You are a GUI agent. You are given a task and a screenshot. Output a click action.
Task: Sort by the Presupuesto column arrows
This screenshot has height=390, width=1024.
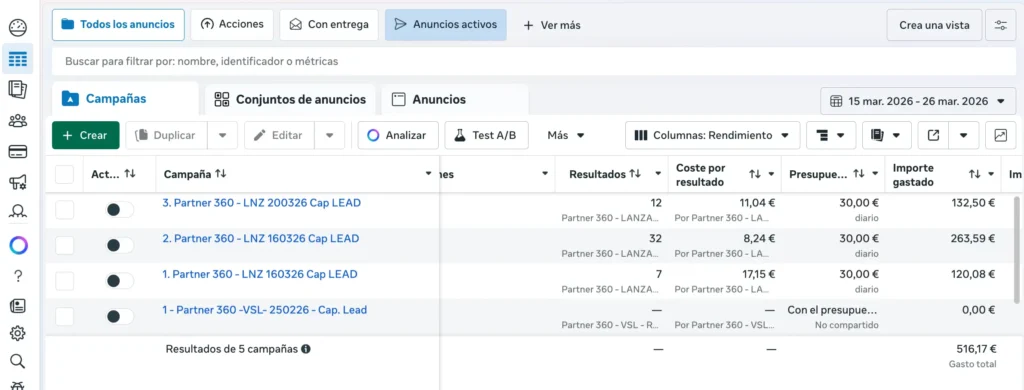coord(859,174)
